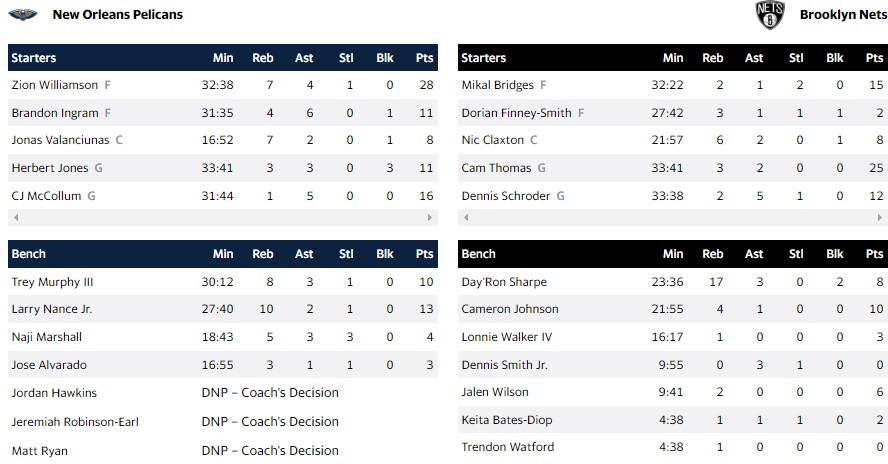The image size is (888, 464).
Task: Click the New Orleans Pelicans logo
Action: (22, 15)
